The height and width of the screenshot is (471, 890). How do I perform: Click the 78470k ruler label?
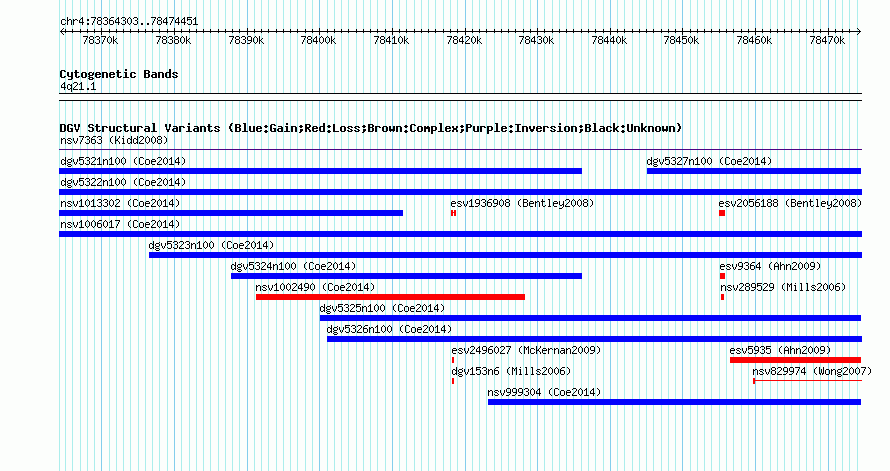pos(827,40)
